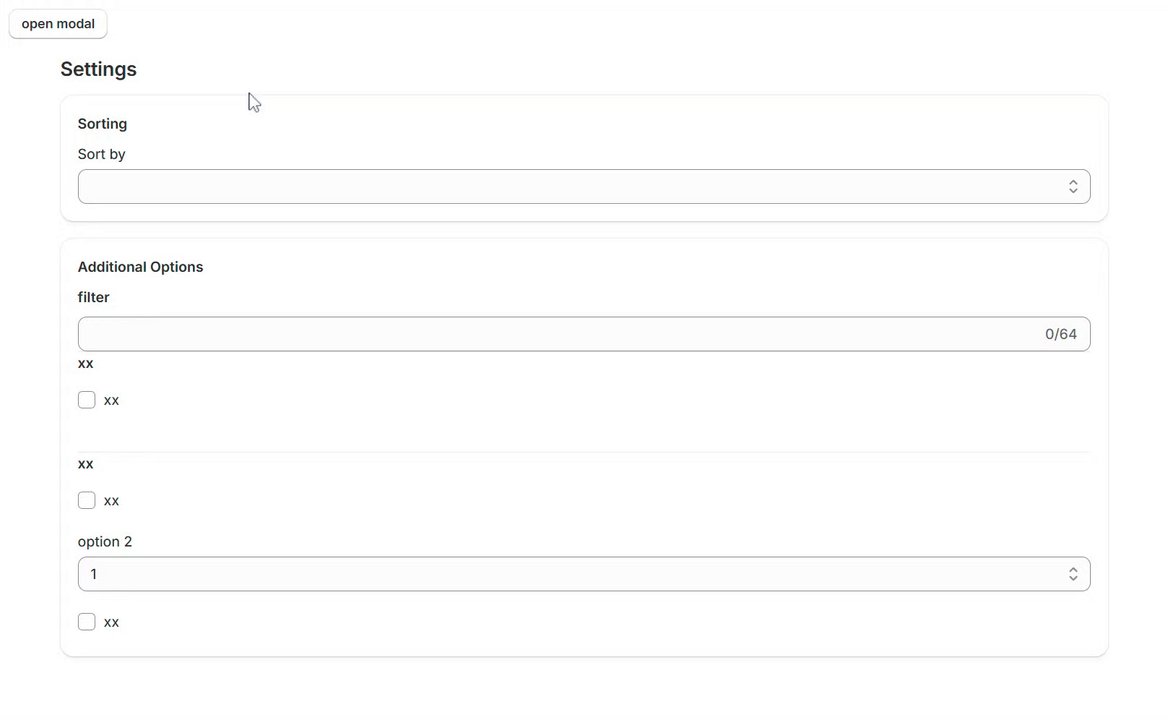
Task: Click xx label text beside the last checkbox
Action: (x=111, y=622)
